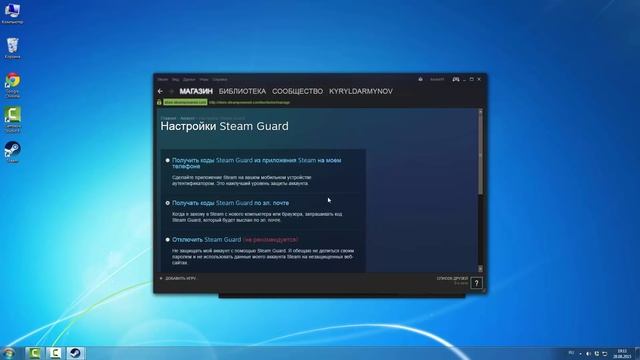Switch to the БИБЛИОТЕКА tab
This screenshot has width=640, height=360.
tap(242, 91)
